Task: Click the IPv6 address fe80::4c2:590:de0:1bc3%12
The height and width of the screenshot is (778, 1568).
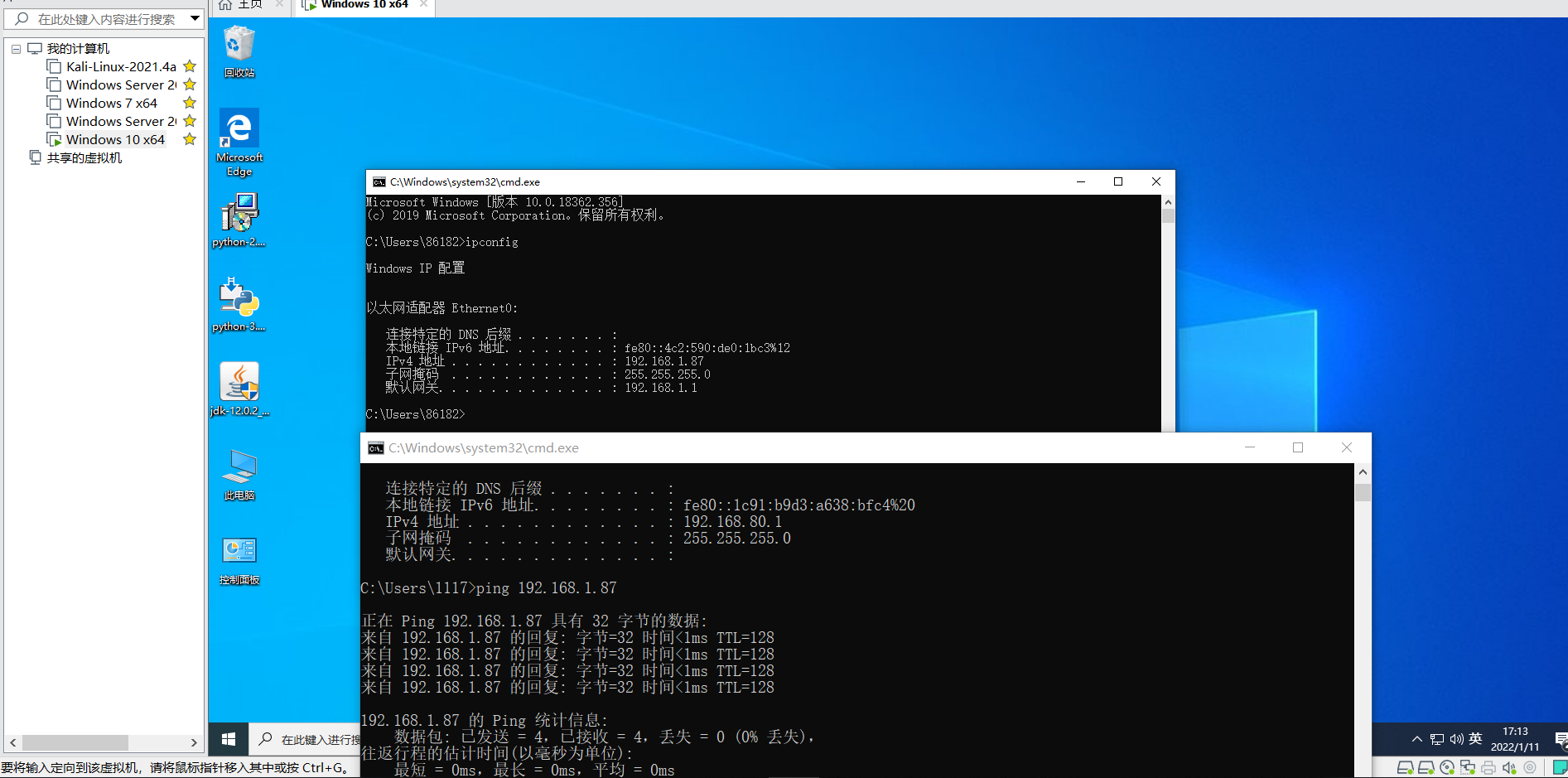Action: (x=707, y=348)
